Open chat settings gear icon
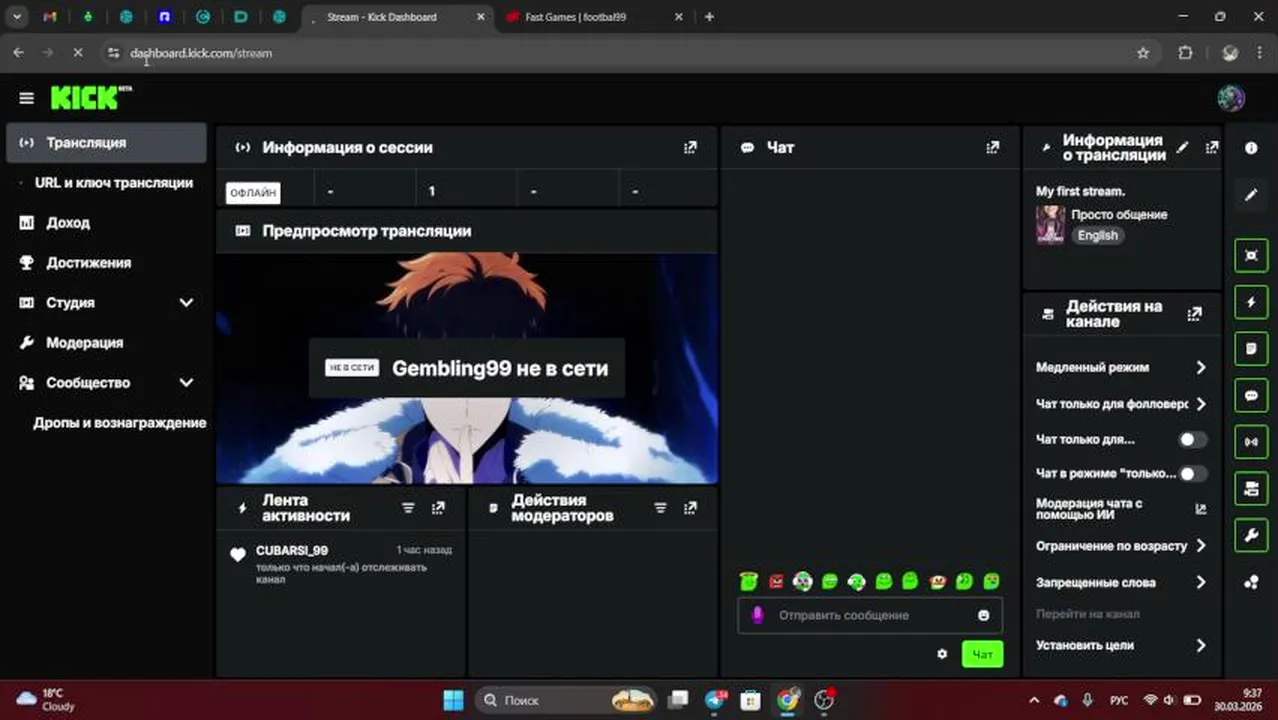Viewport: 1278px width, 720px height. (941, 654)
